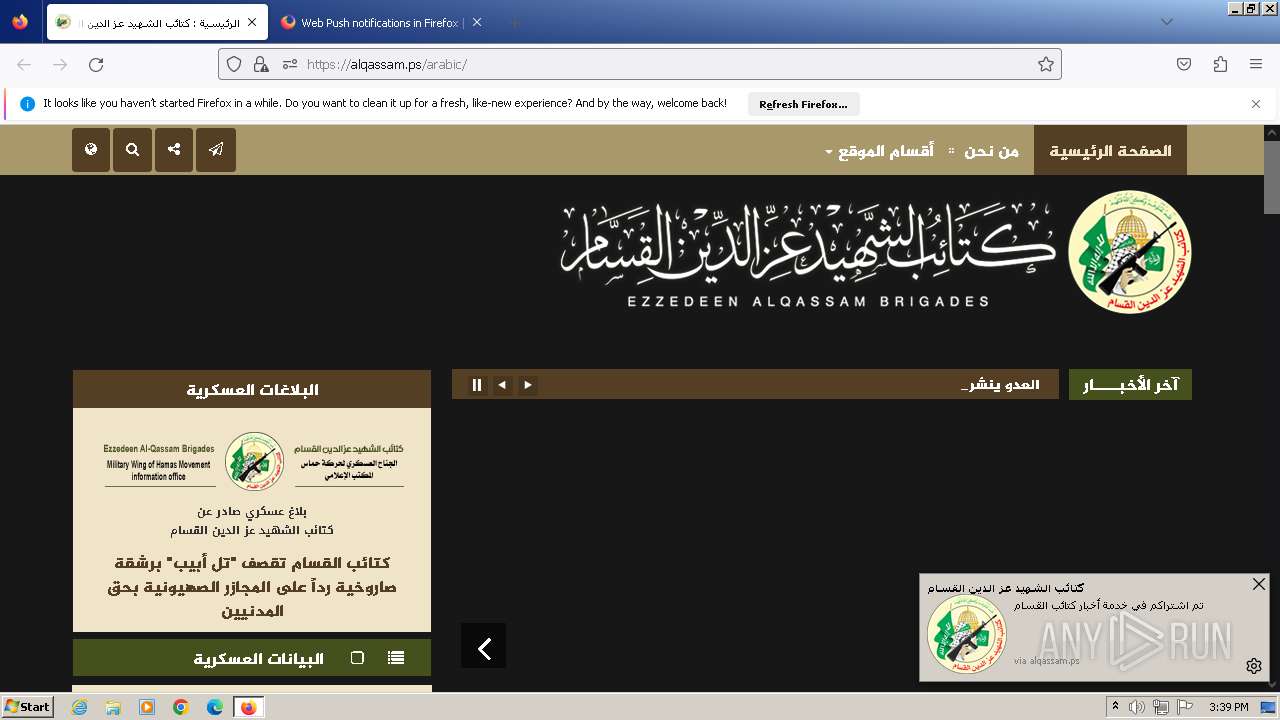Open the Telegram paper-plane icon

coord(216,150)
